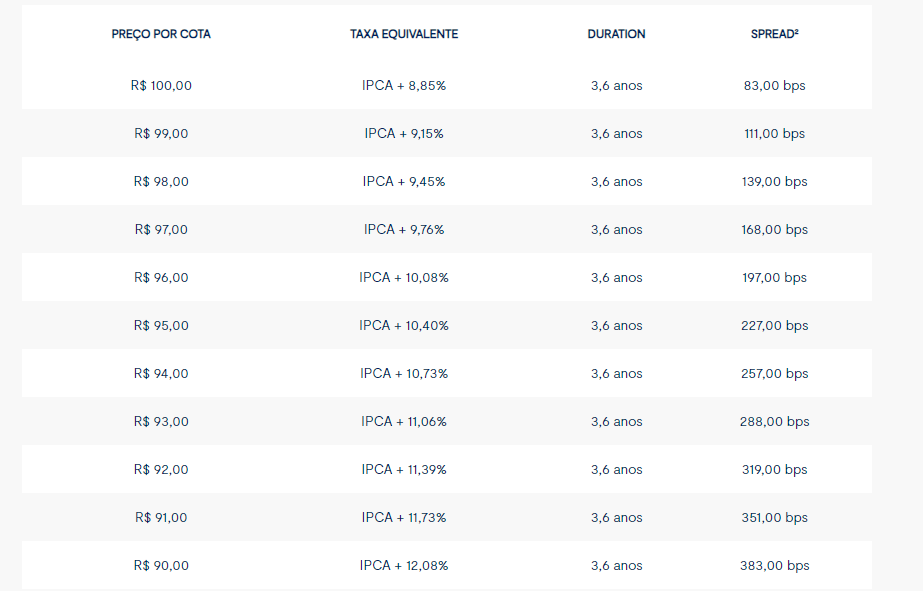
Task: Click the PREÇO POR COTA column header
Action: 161,34
